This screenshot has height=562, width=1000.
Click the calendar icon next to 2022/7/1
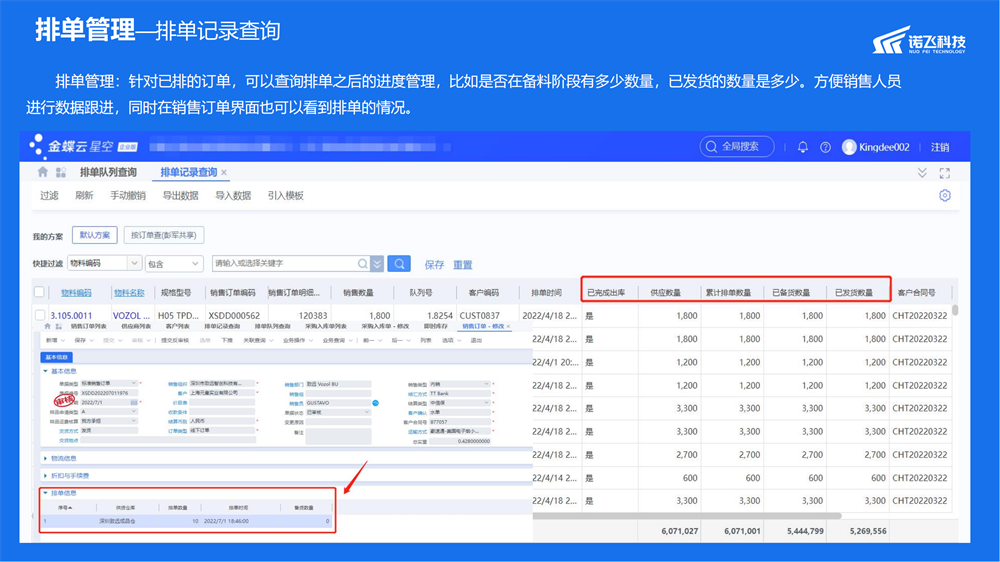(x=133, y=403)
